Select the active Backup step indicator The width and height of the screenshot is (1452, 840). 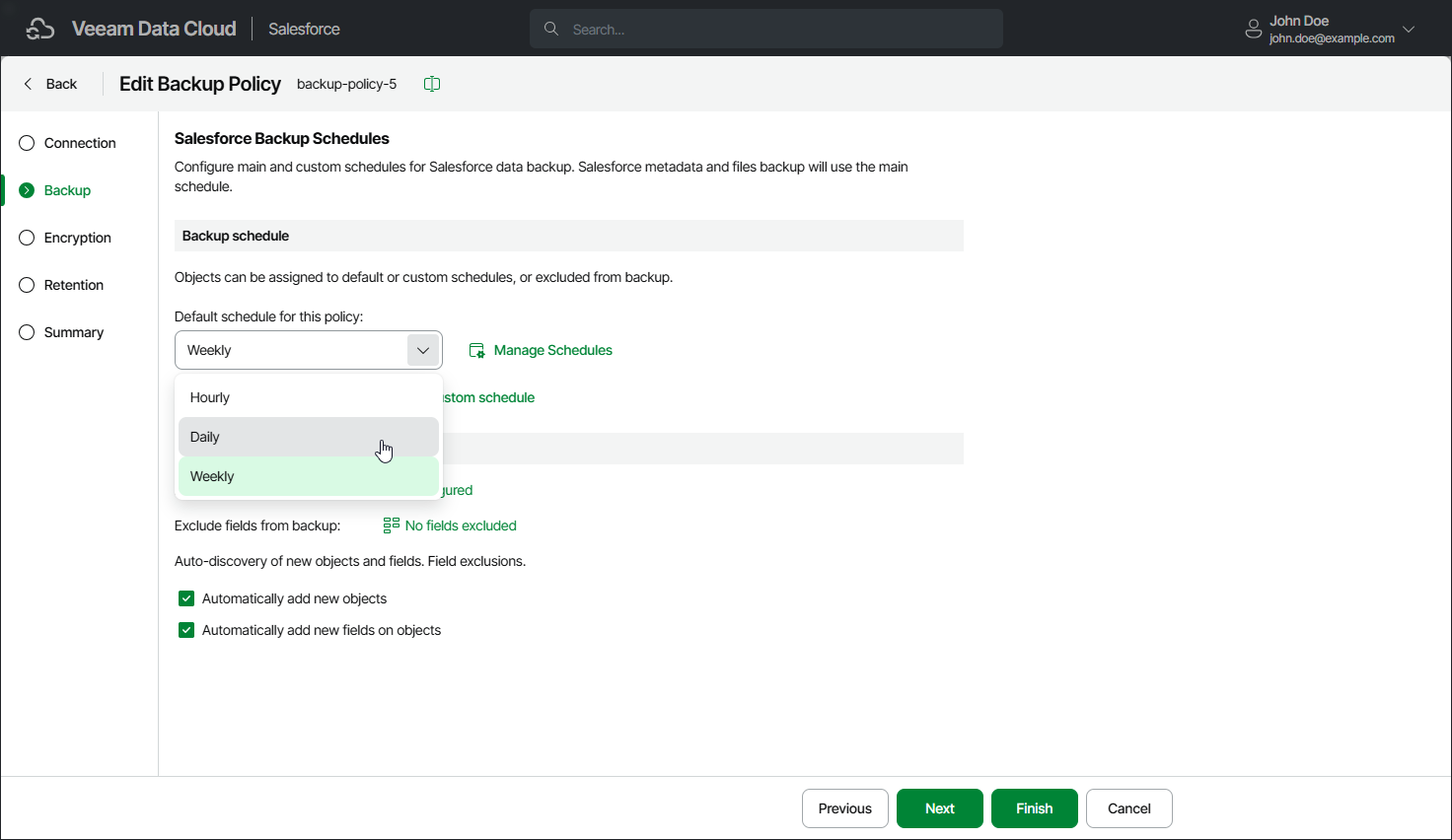coord(27,190)
